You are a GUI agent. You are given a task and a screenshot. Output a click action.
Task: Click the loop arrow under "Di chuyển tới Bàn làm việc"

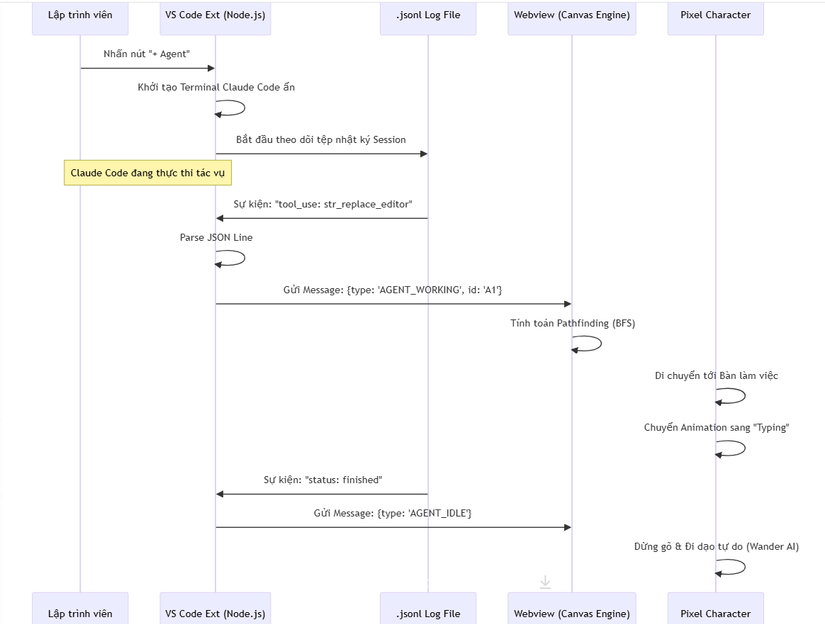[732, 396]
